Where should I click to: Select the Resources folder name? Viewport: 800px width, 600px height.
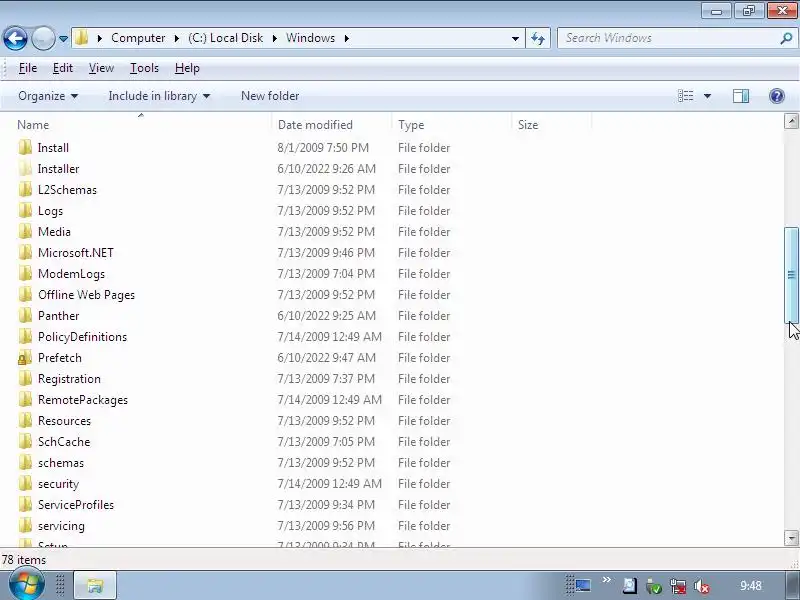point(64,421)
